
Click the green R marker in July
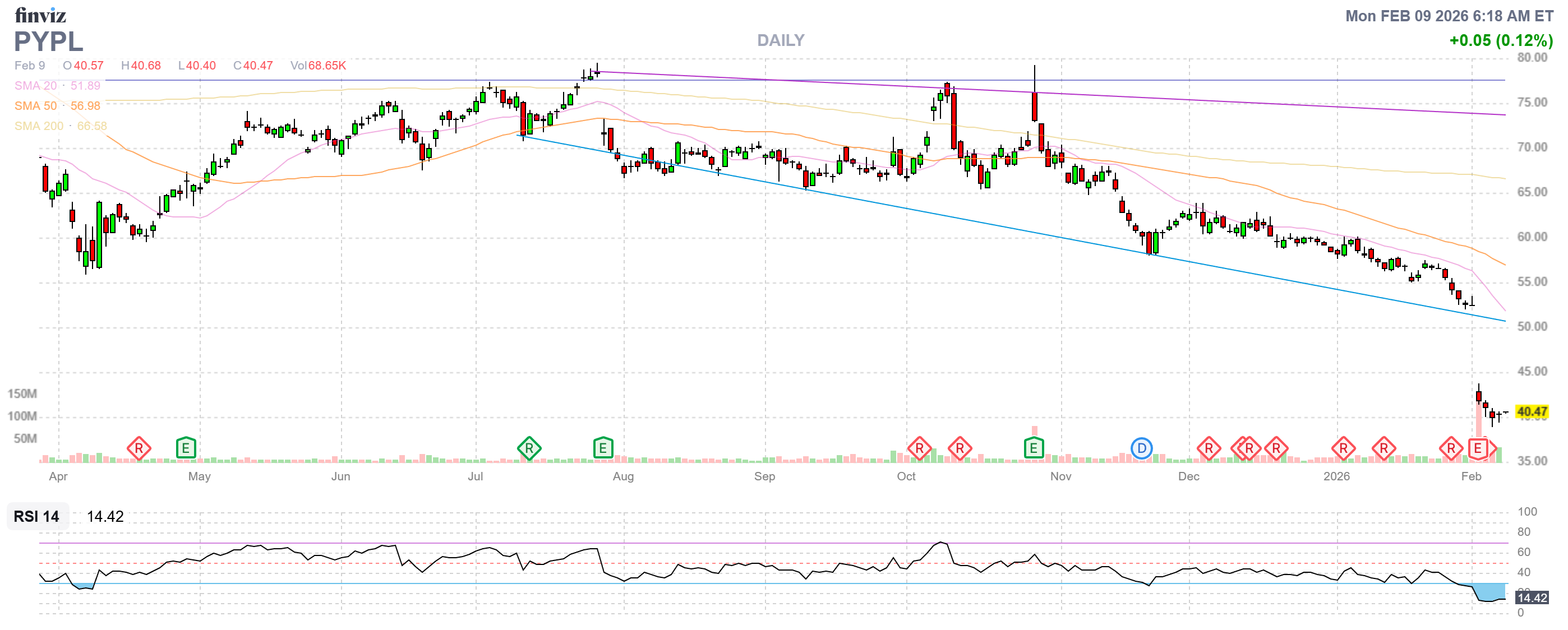(529, 449)
